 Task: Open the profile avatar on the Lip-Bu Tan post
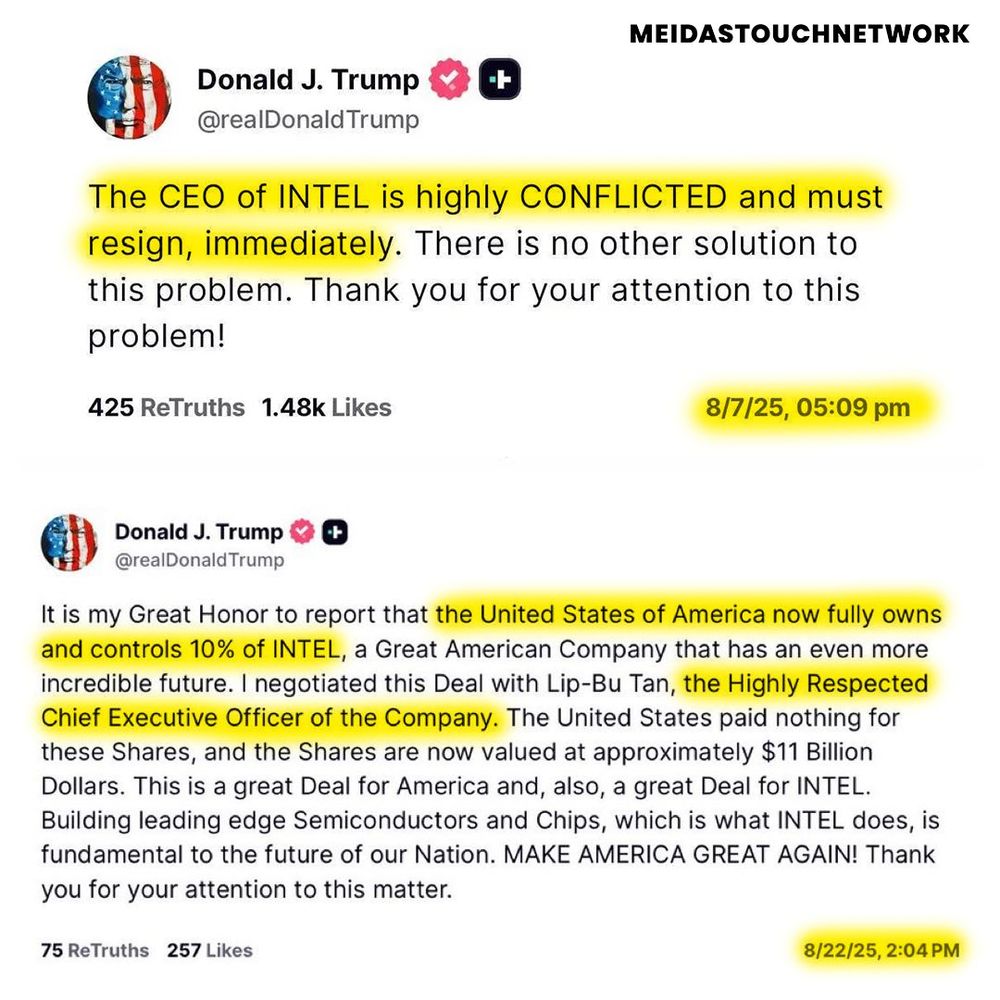coord(69,543)
